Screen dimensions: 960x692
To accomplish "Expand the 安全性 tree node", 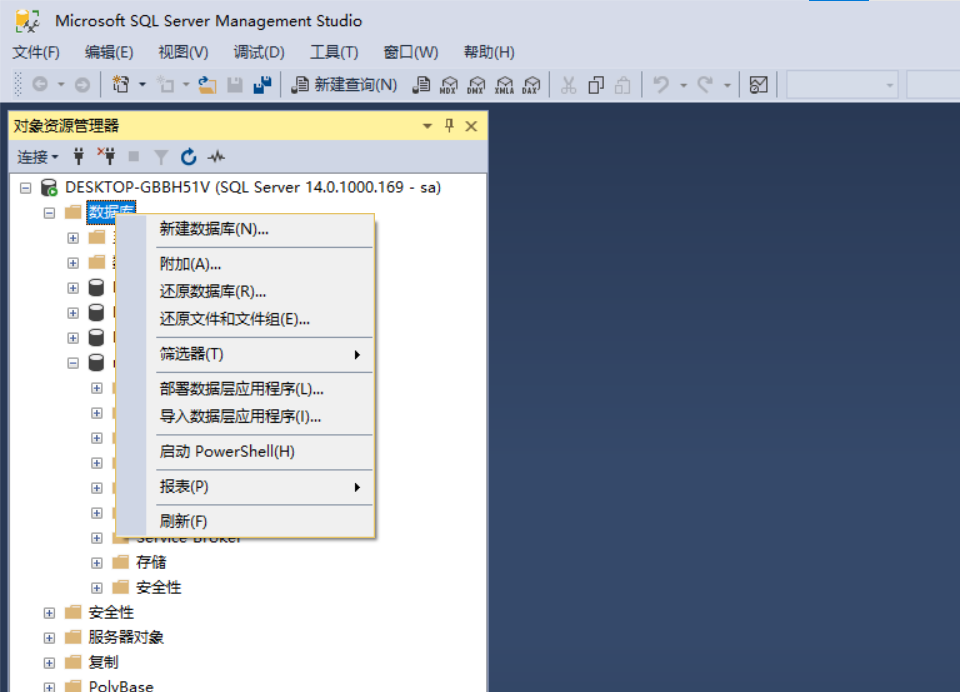I will [49, 612].
